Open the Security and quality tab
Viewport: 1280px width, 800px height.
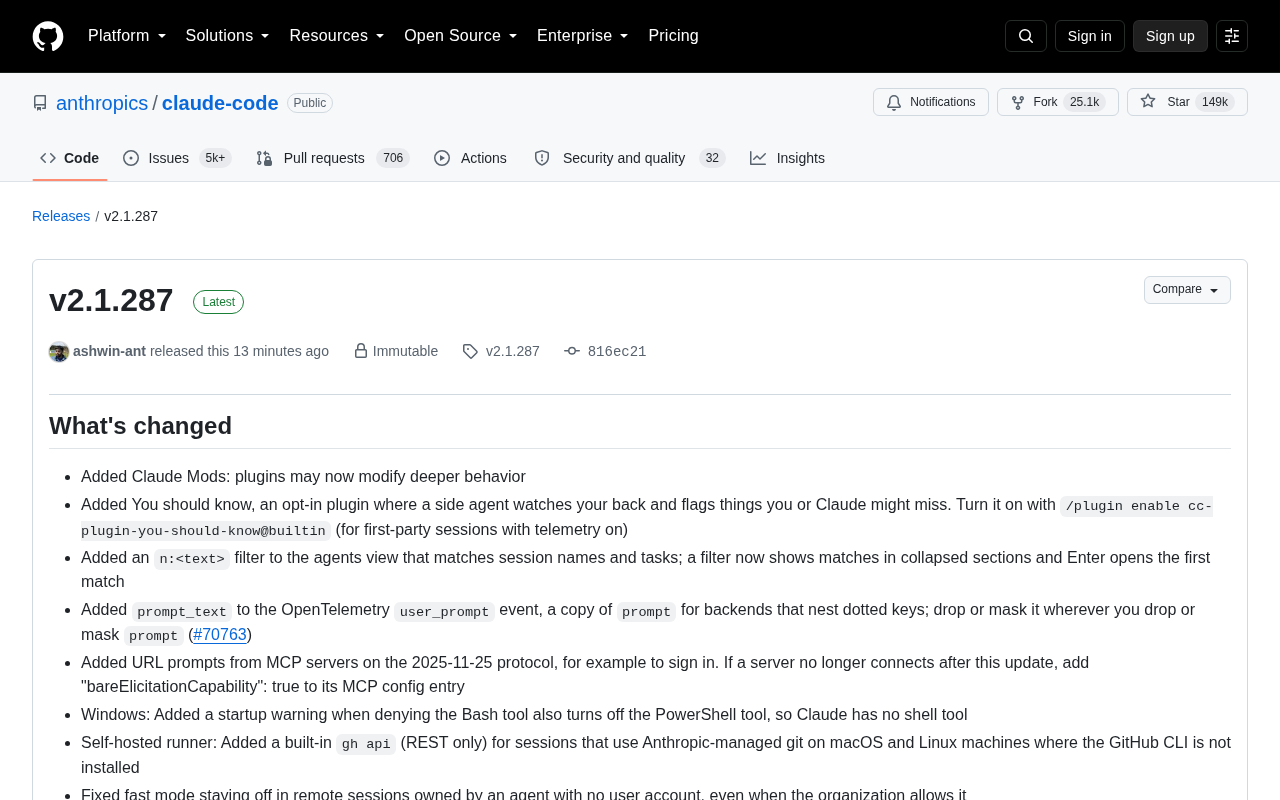click(x=629, y=158)
